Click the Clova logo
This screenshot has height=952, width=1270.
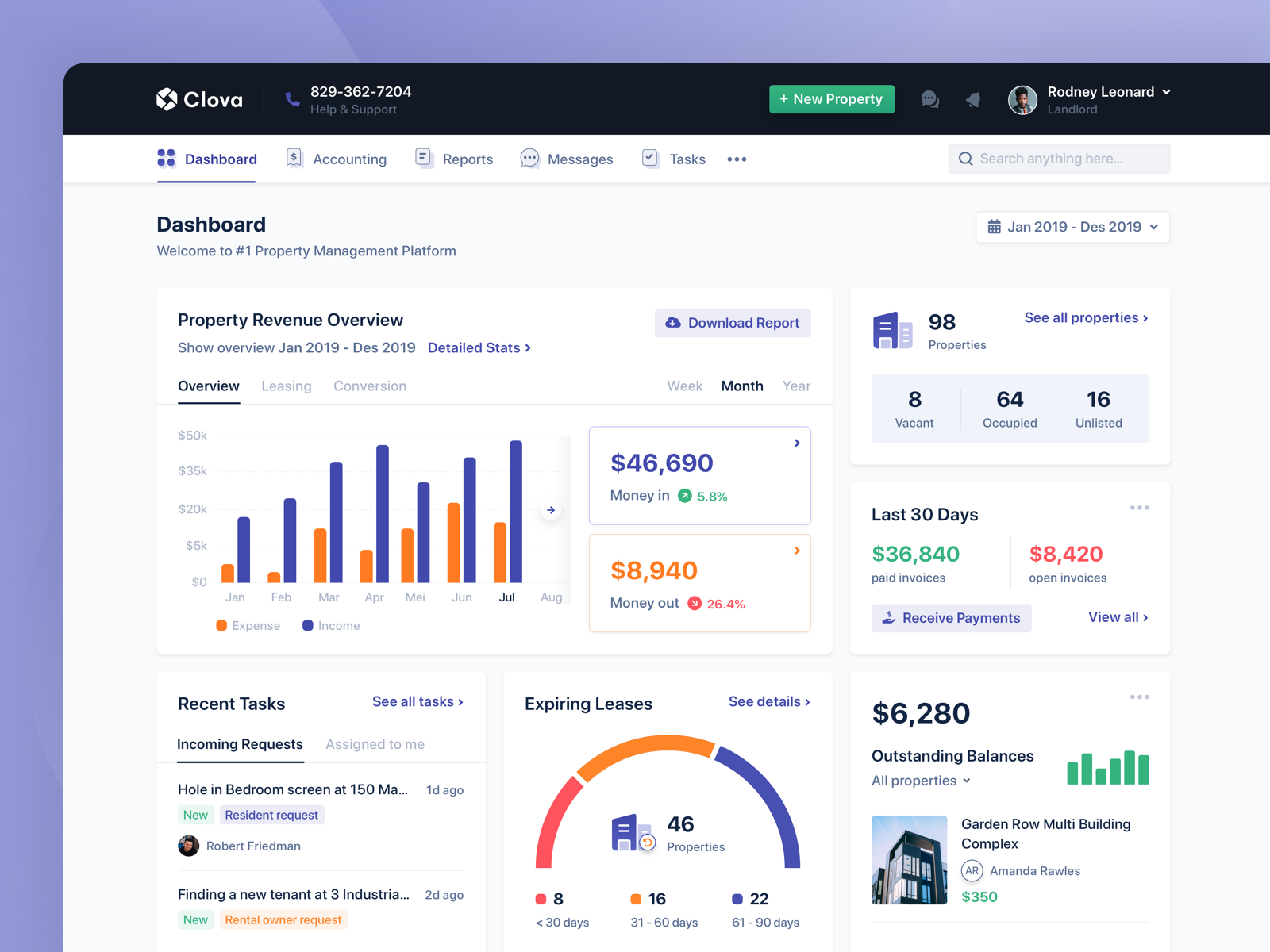click(198, 98)
